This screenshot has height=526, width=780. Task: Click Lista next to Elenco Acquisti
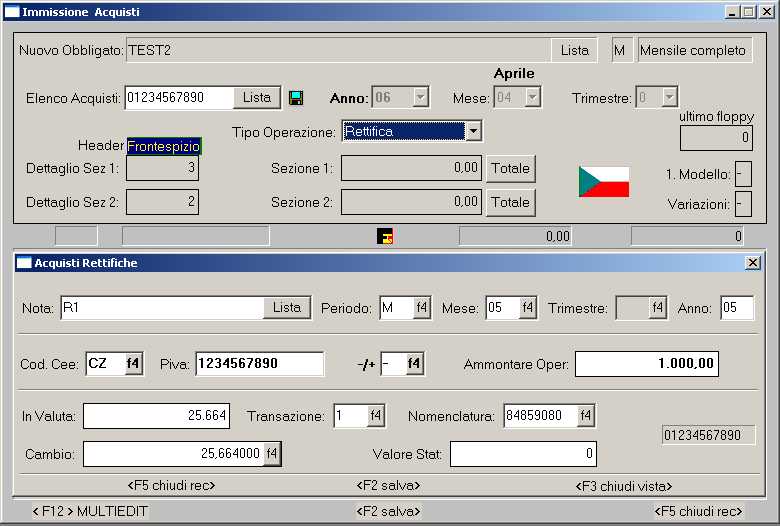click(x=257, y=97)
